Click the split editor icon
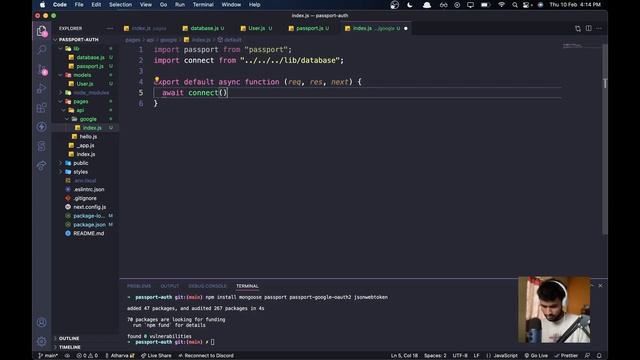Image resolution: width=640 pixels, height=360 pixels. 589,28
